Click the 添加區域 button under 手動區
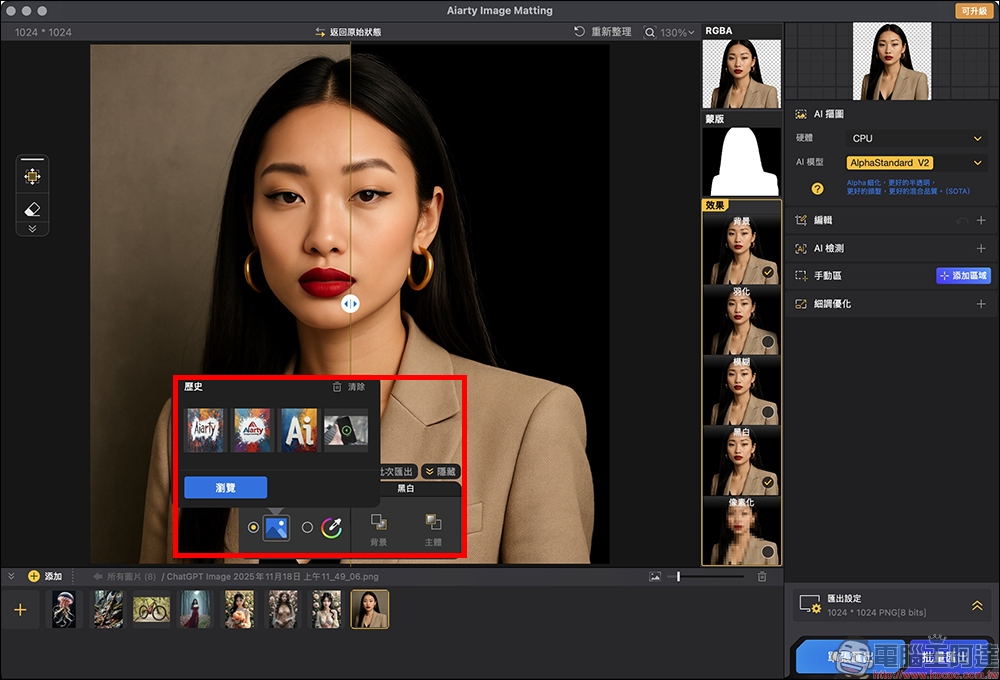Image resolution: width=1000 pixels, height=680 pixels. click(962, 275)
